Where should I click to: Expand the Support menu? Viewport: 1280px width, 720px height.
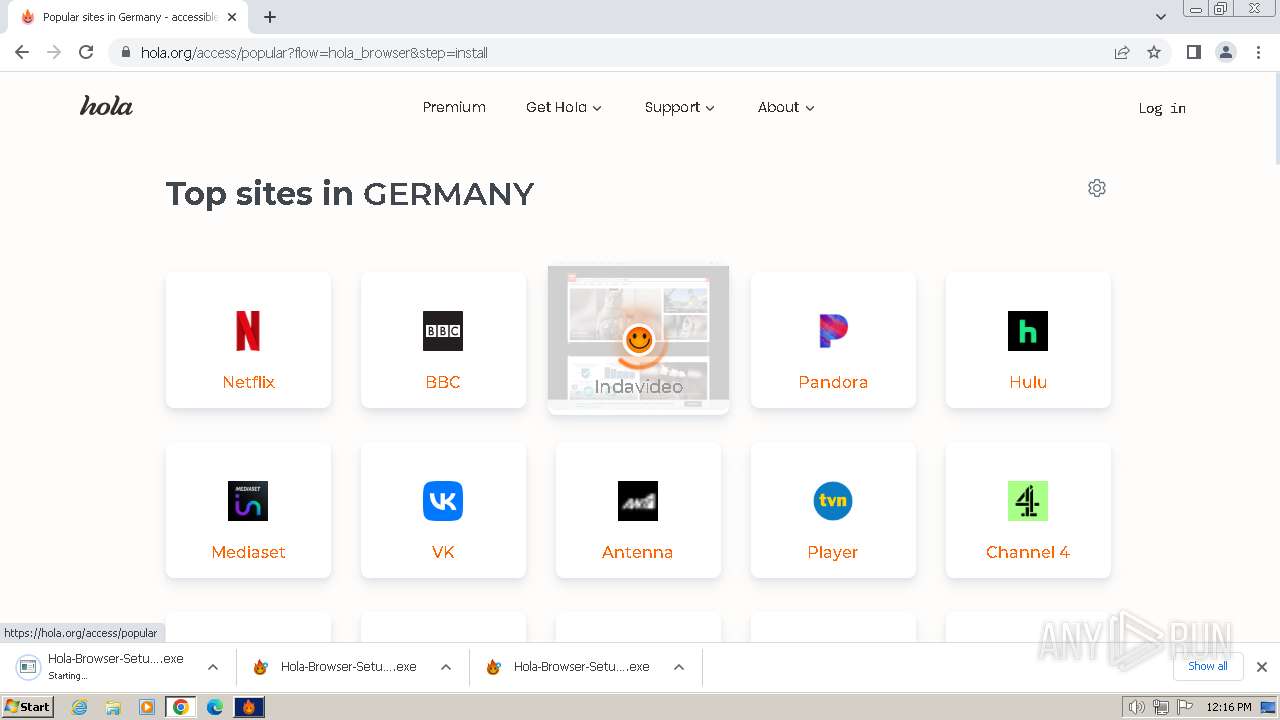(680, 107)
